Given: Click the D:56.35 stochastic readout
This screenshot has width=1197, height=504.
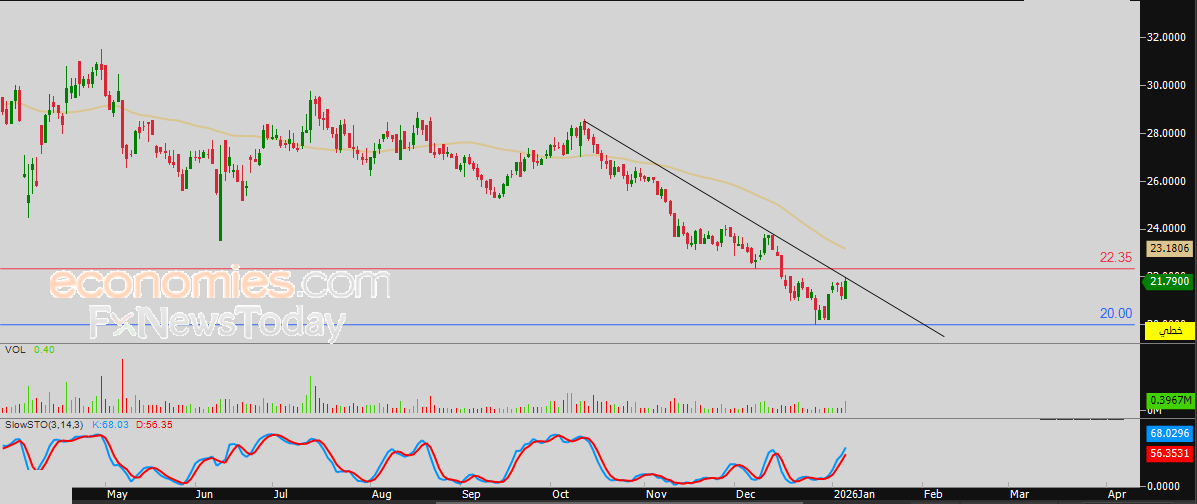Looking at the screenshot, I should 154,424.
